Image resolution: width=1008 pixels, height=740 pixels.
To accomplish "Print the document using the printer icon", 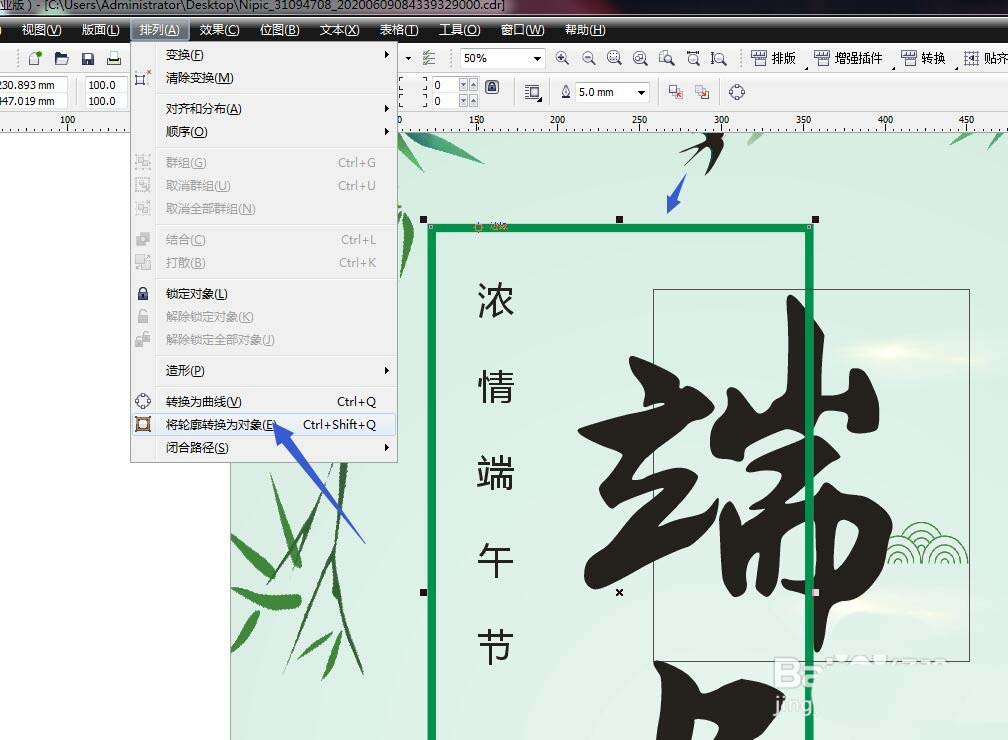I will click(114, 58).
